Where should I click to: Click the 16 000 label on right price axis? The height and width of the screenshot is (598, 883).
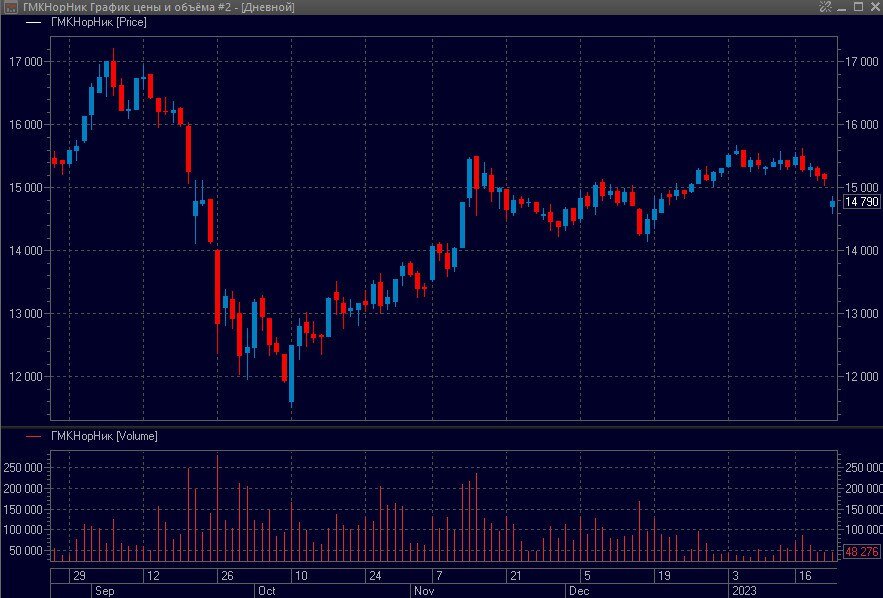pos(862,125)
